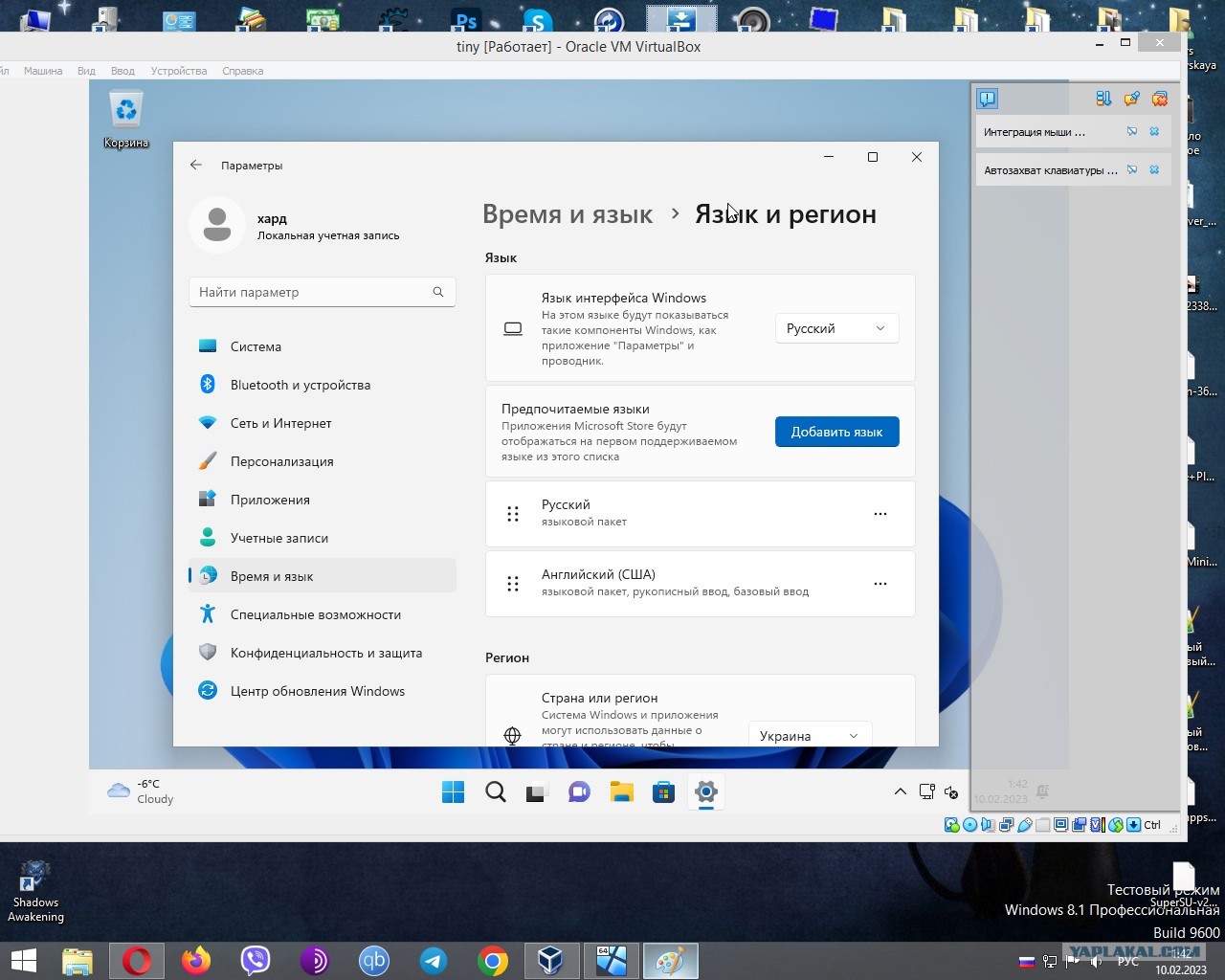Open Учетные записи settings

point(323,538)
